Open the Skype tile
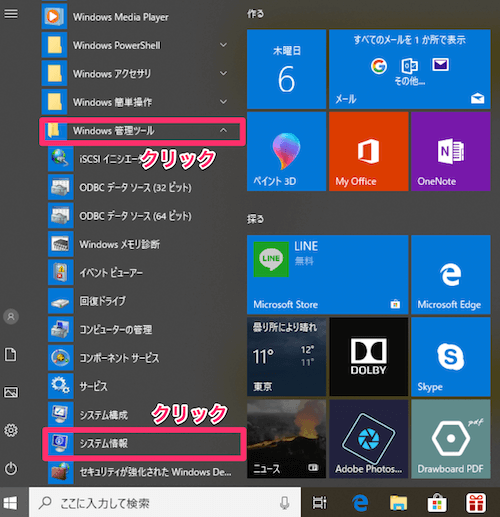This screenshot has width=500, height=517. (451, 357)
